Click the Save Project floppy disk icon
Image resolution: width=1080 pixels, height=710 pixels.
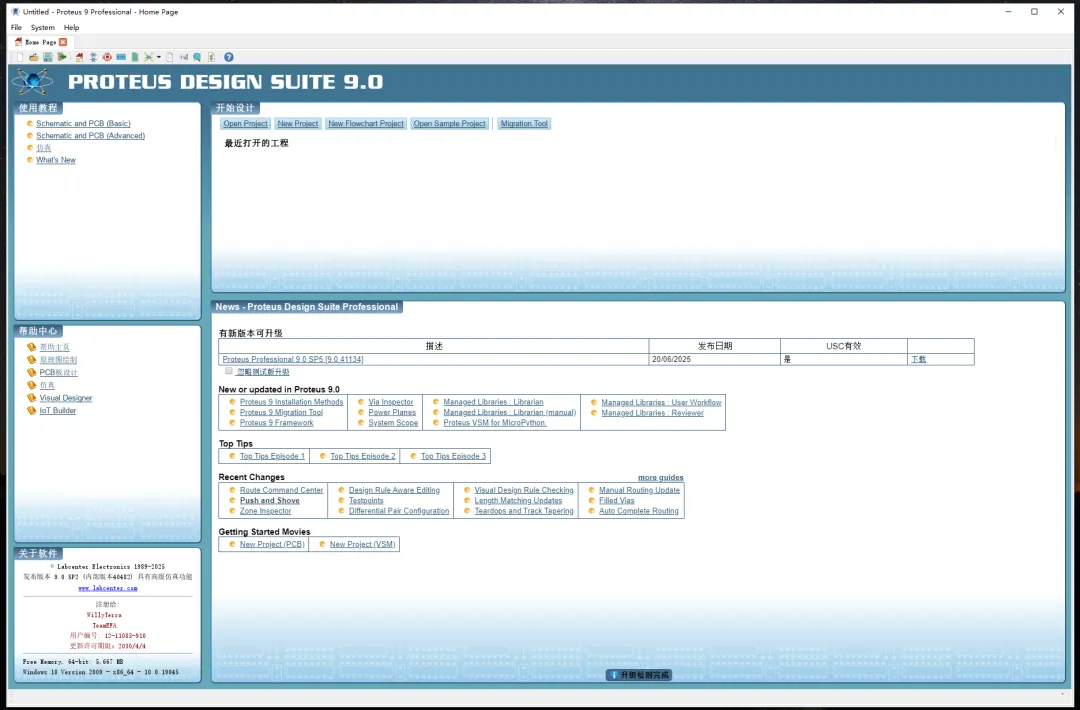pyautogui.click(x=48, y=57)
